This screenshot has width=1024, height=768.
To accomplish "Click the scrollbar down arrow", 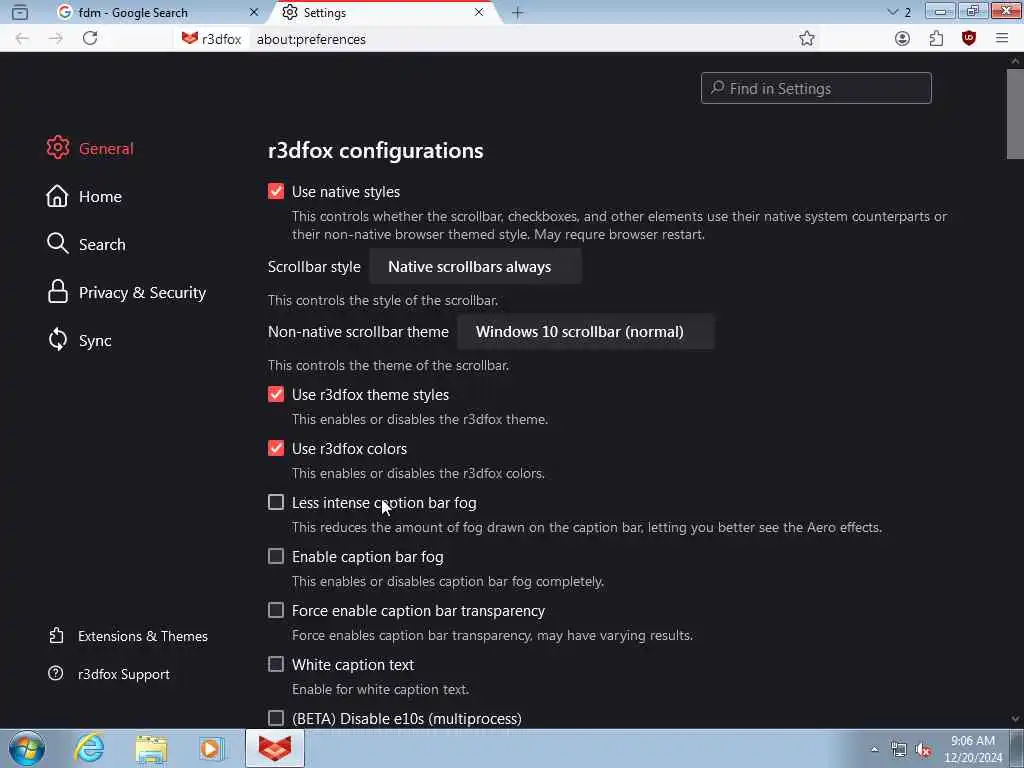I will [1015, 719].
